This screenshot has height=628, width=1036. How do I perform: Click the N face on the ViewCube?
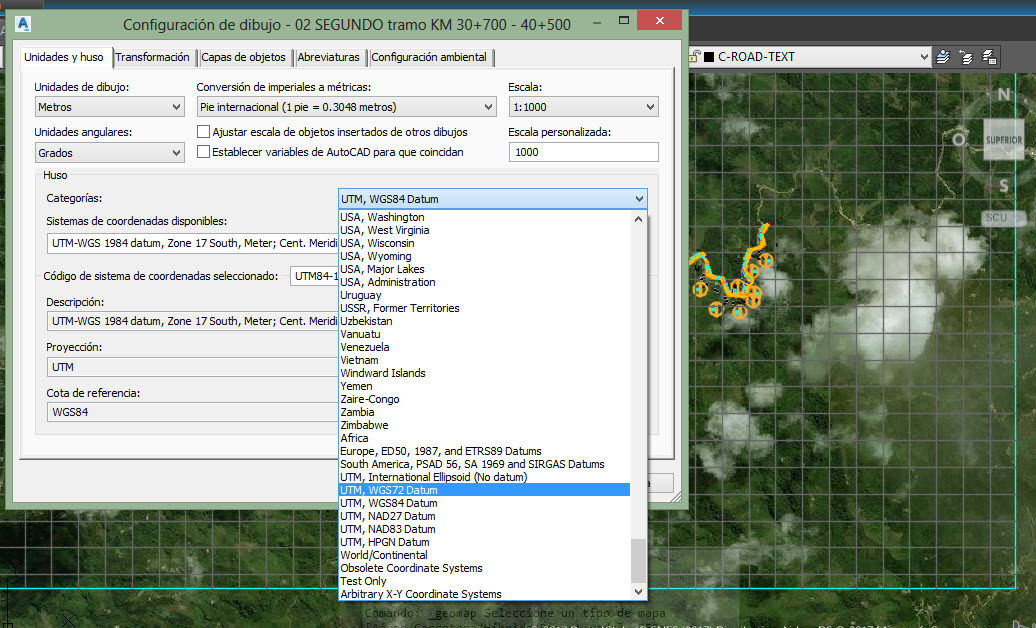click(x=1003, y=94)
